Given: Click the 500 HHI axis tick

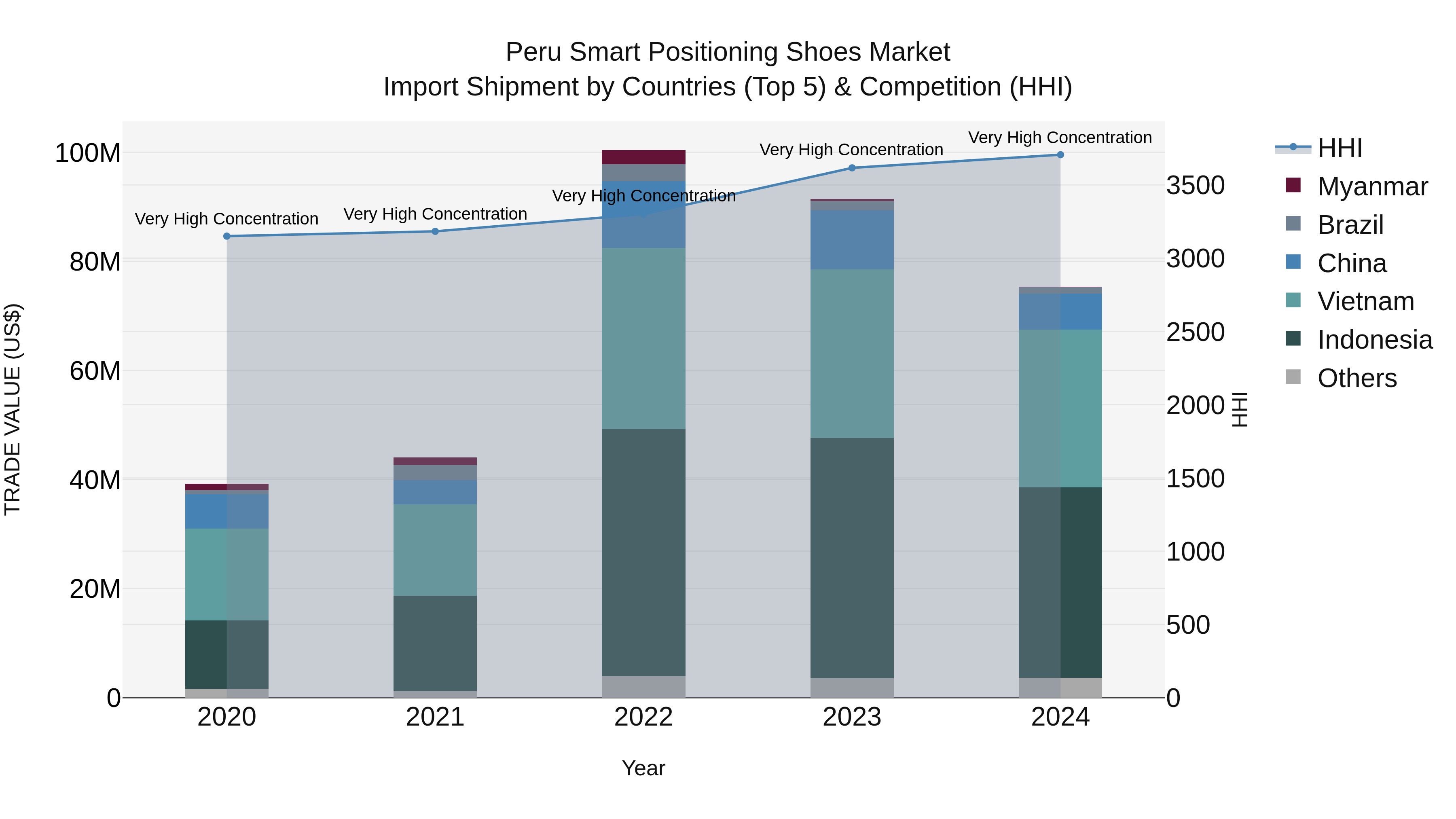Looking at the screenshot, I should [1189, 625].
